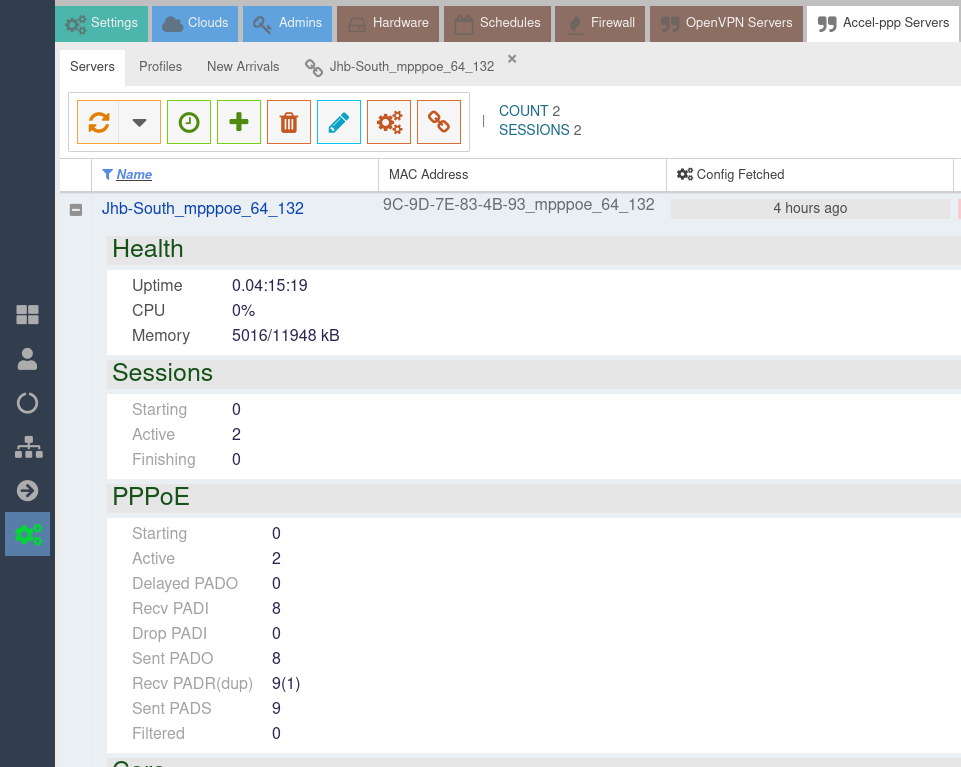Switch to the Profiles tab
Image resolution: width=961 pixels, height=767 pixels.
160,66
